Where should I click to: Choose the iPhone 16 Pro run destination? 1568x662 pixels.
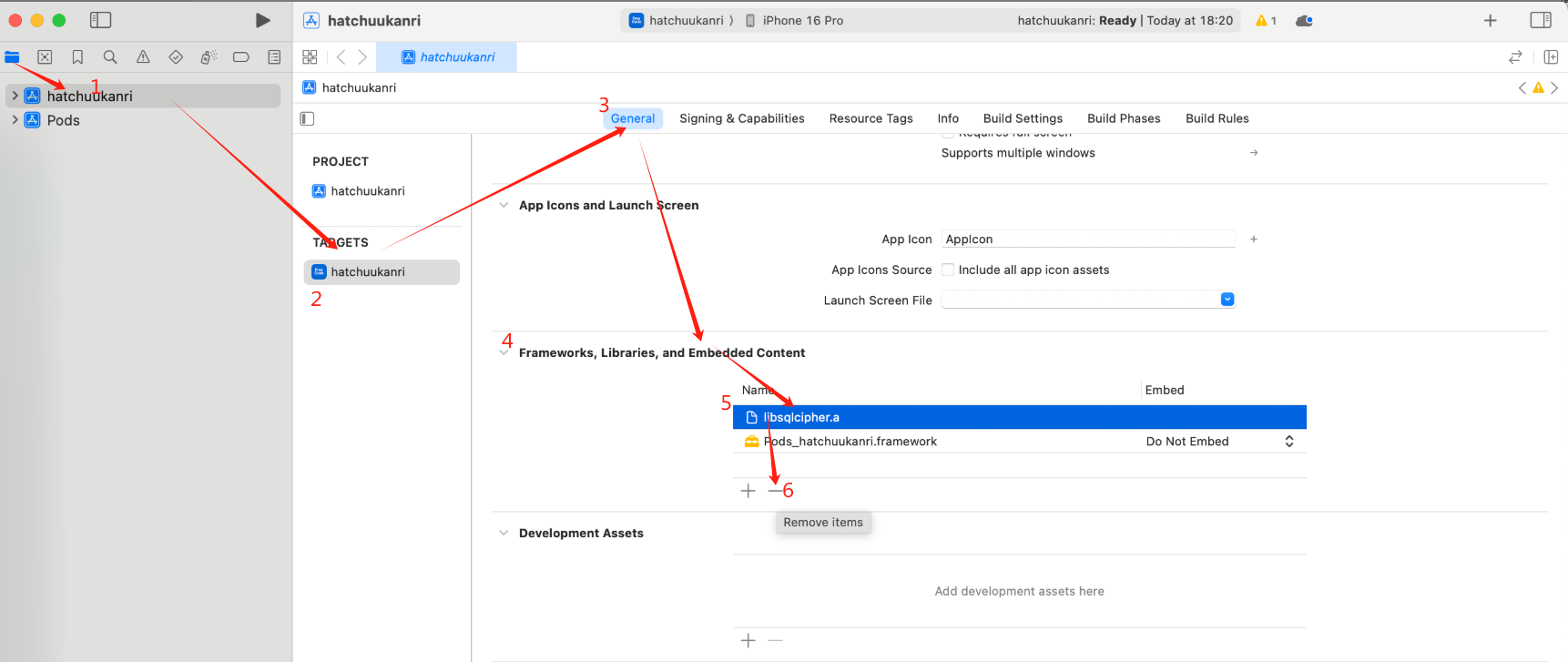coord(794,20)
